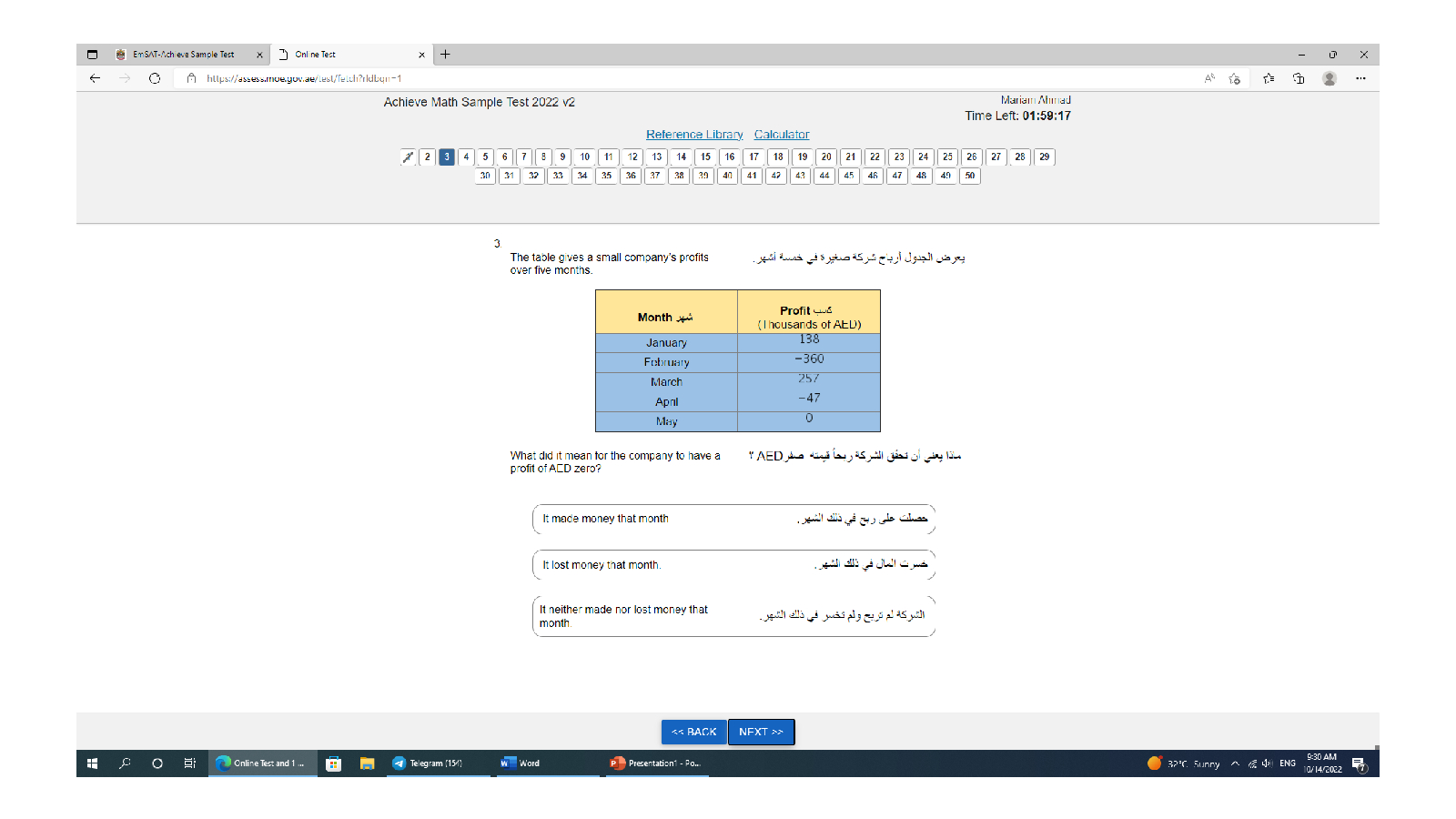Click the Windows Start button
Image resolution: width=1456 pixels, height=819 pixels.
pyautogui.click(x=92, y=763)
